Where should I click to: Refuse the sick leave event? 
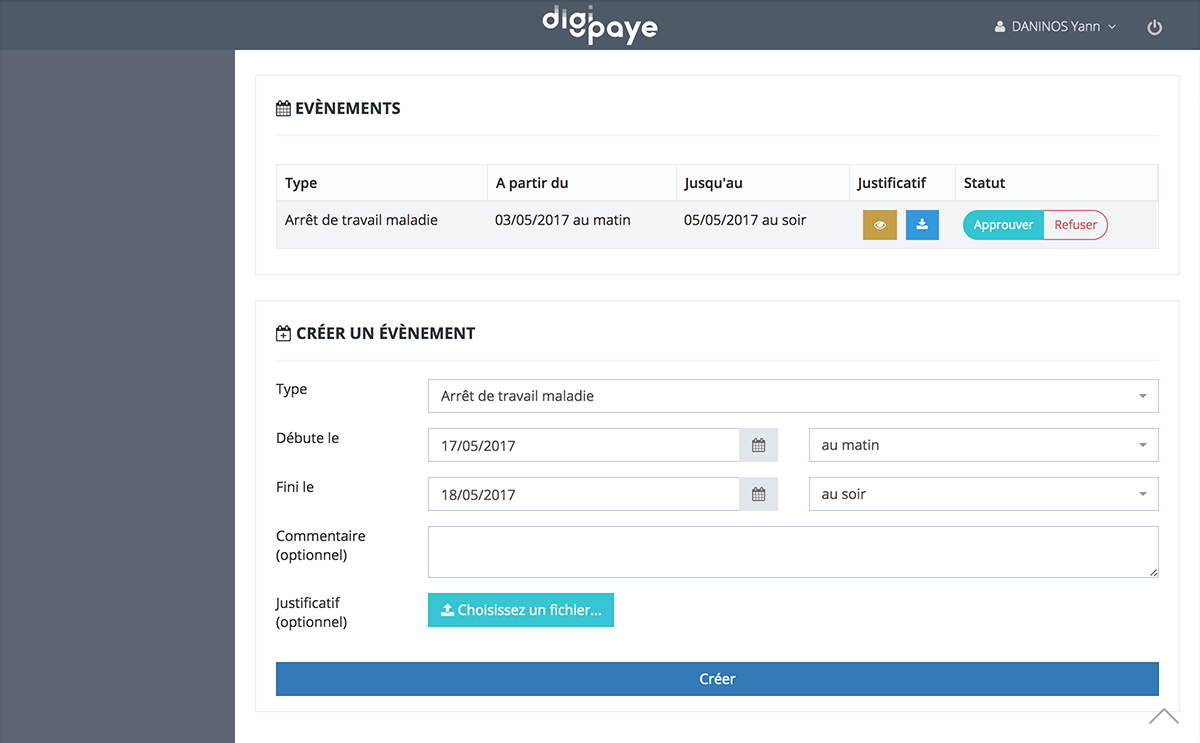click(1075, 225)
